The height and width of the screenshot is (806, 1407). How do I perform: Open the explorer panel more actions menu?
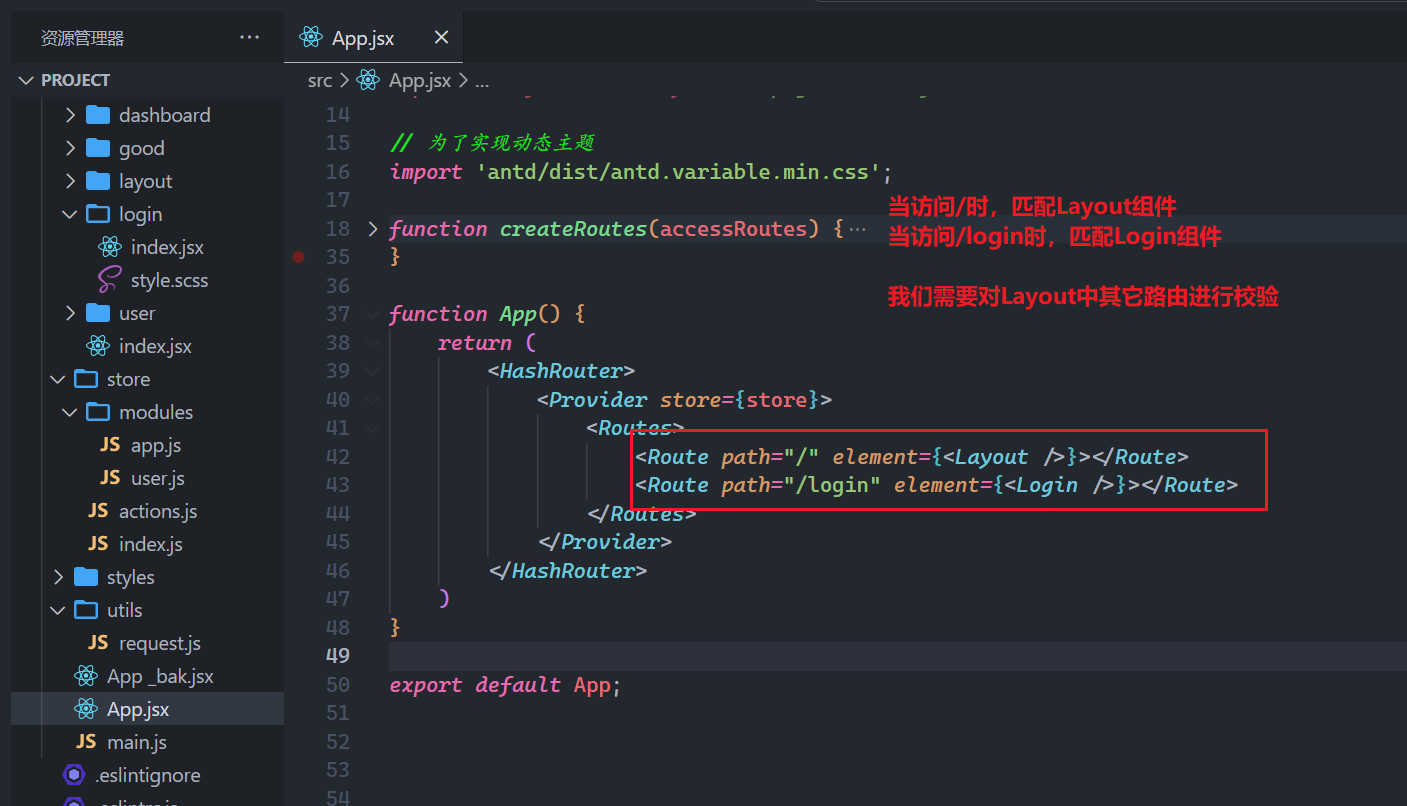[x=249, y=38]
